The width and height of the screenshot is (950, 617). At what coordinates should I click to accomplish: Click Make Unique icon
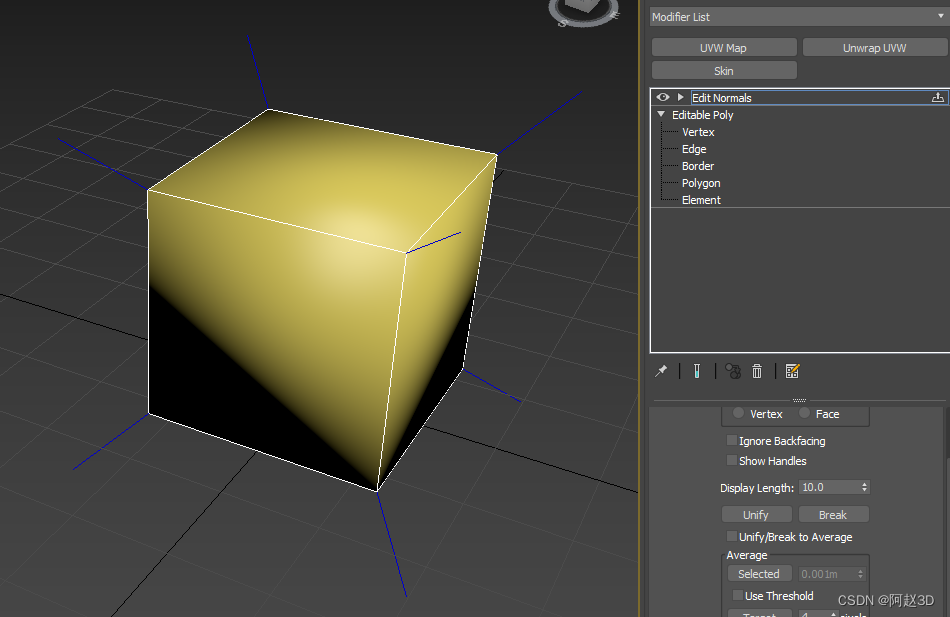coord(733,371)
